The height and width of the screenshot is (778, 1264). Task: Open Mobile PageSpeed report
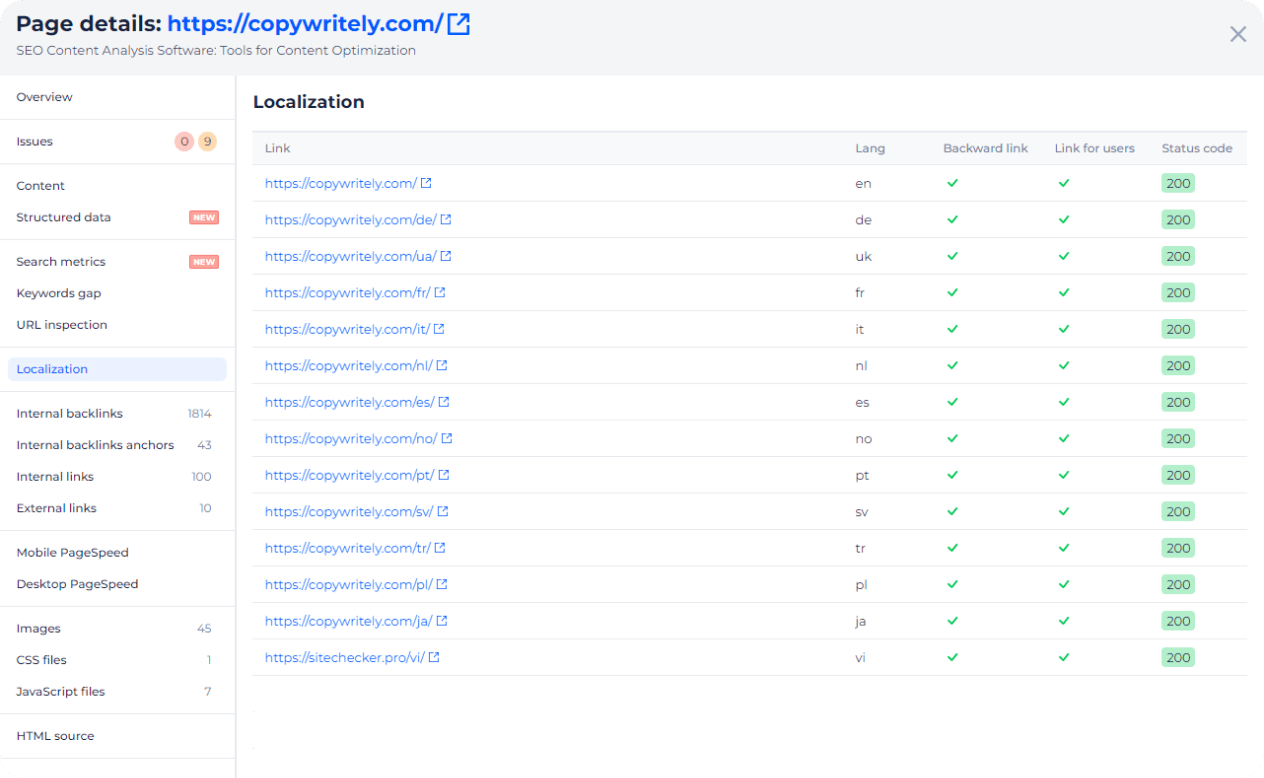[x=73, y=552]
